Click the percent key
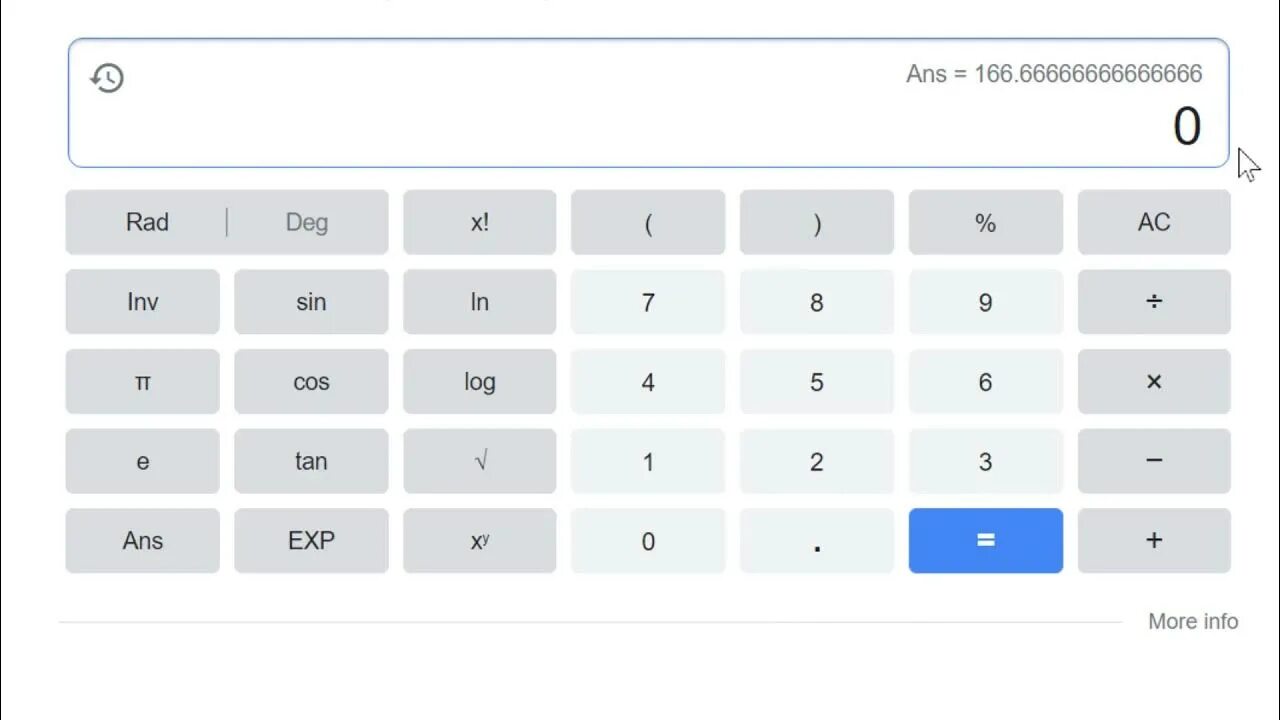 point(985,222)
